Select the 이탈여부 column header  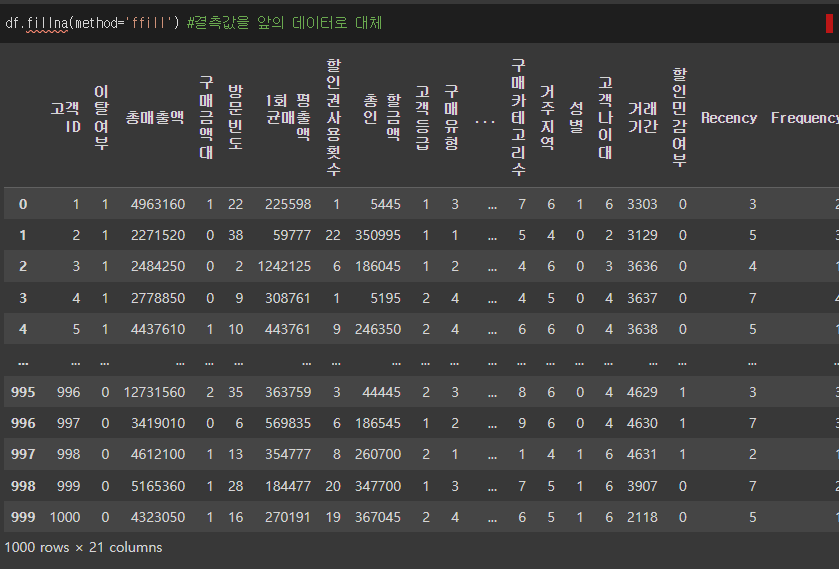[x=101, y=117]
